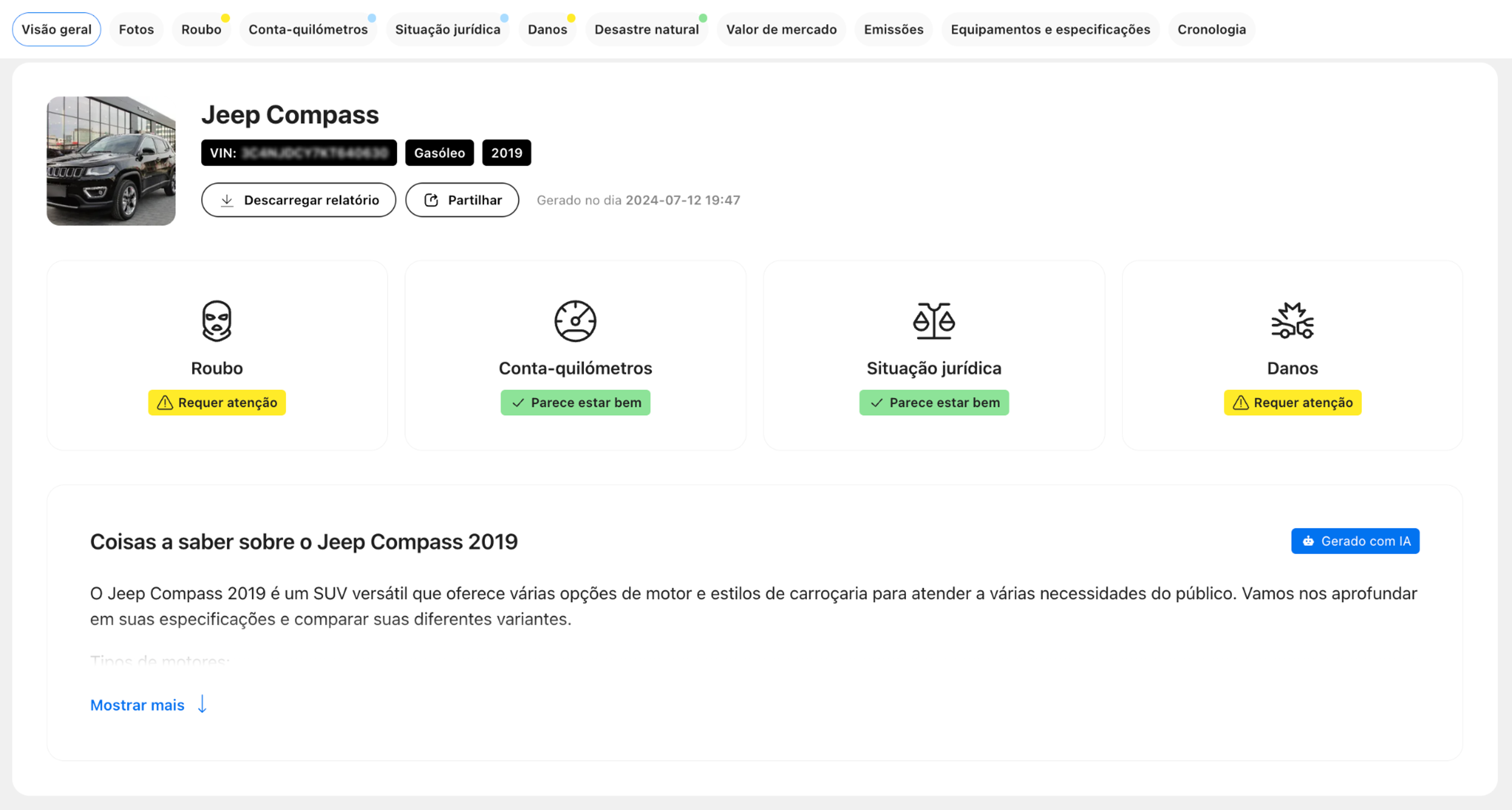The height and width of the screenshot is (810, 1512).
Task: Open Equipamentos e especificações tab
Action: click(1050, 30)
